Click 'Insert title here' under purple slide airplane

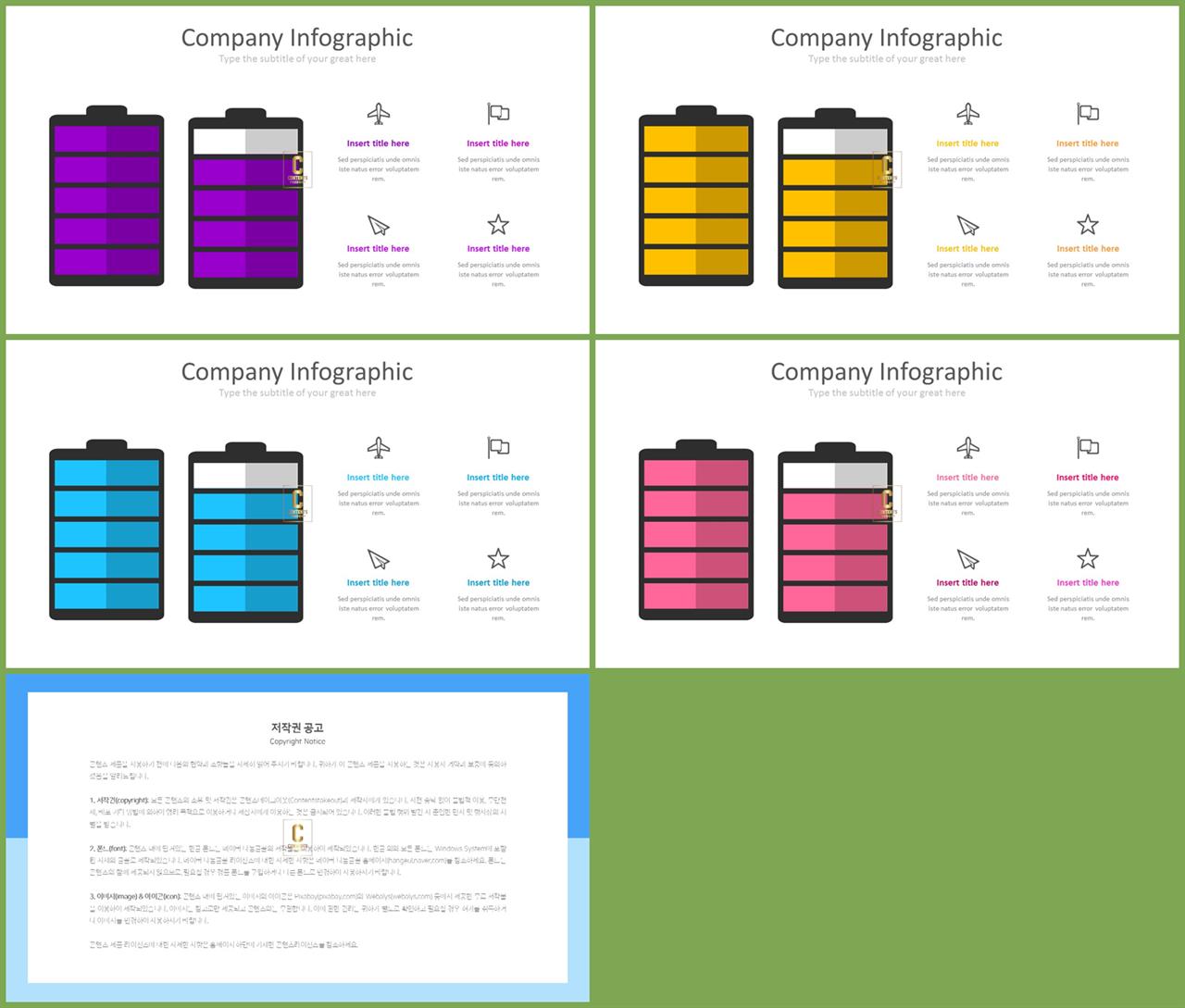[x=378, y=143]
